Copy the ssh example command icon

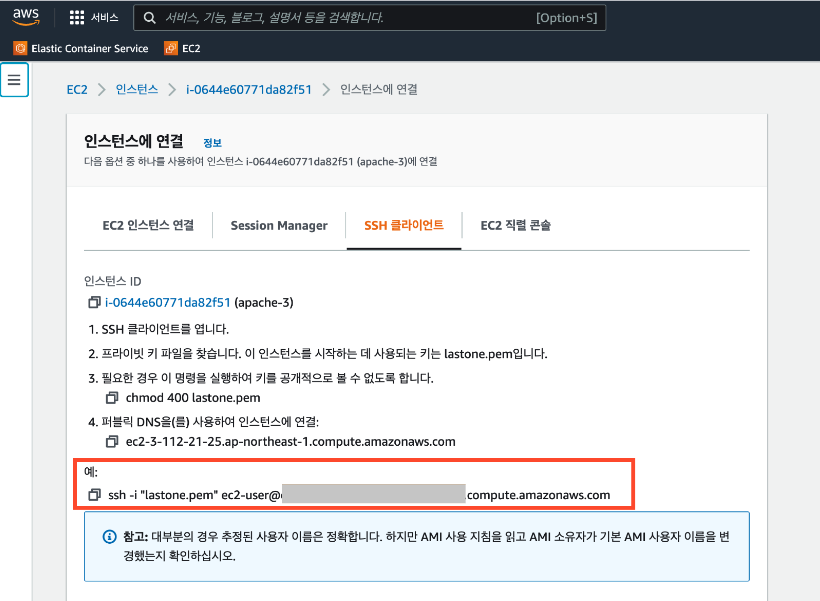tap(94, 495)
